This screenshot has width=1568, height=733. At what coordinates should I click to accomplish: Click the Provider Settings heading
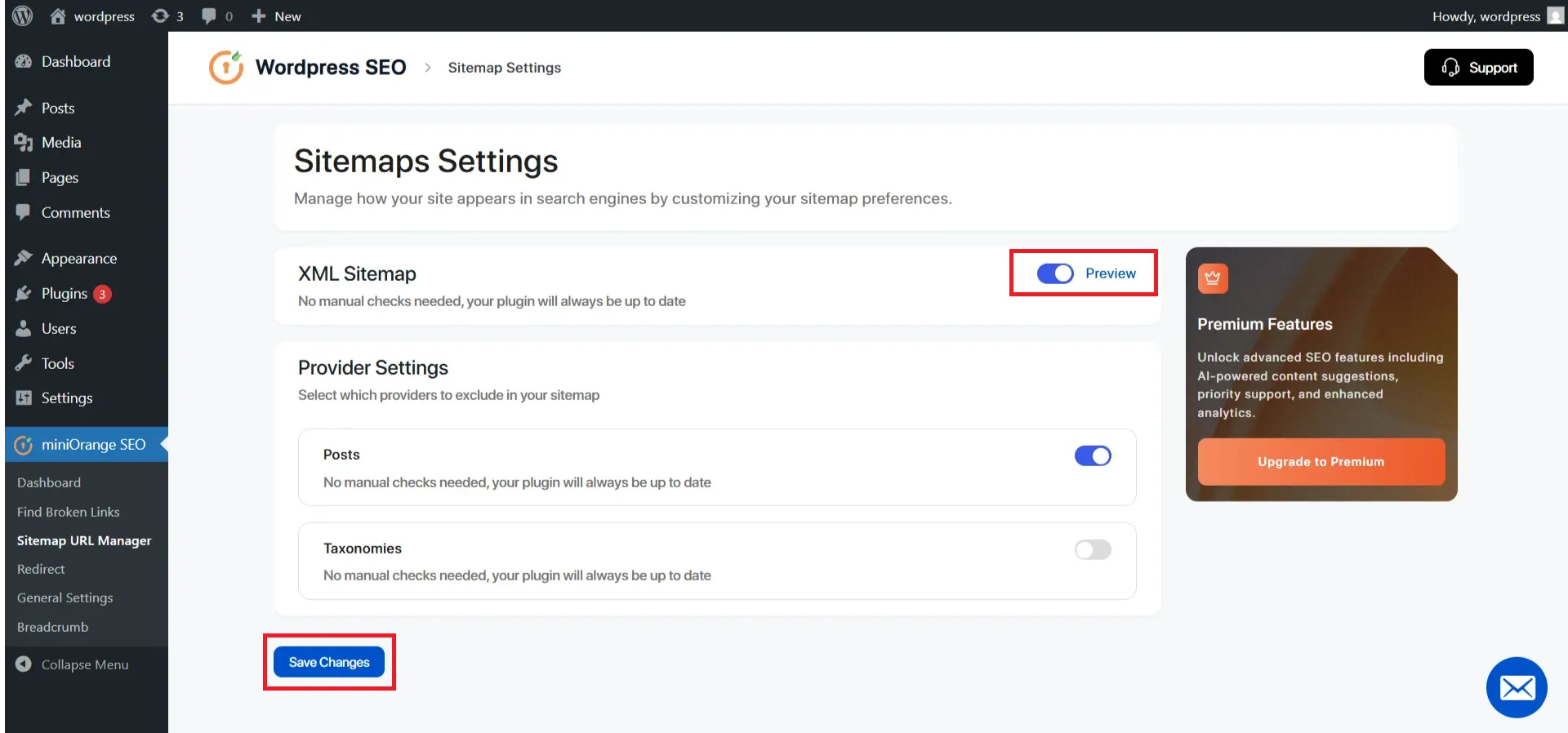[x=373, y=368]
